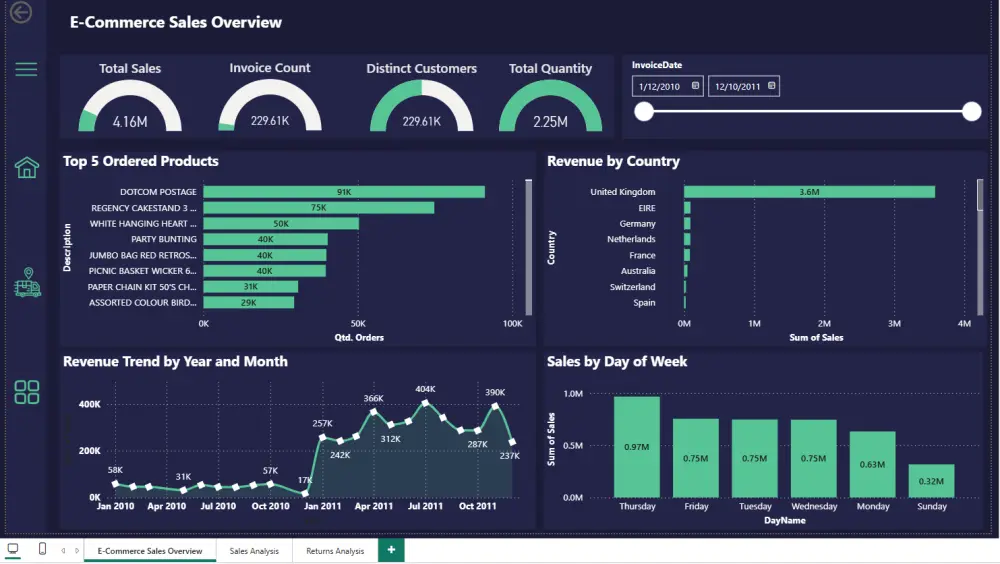Select the Thursday sales bar
The height and width of the screenshot is (564, 1000).
(x=636, y=447)
